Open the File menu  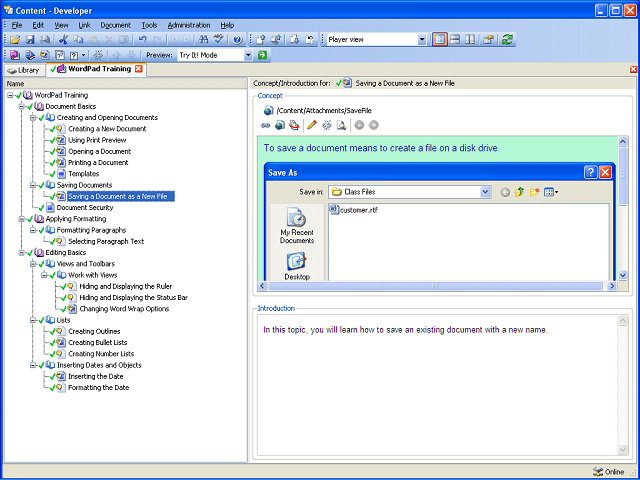tap(17, 25)
